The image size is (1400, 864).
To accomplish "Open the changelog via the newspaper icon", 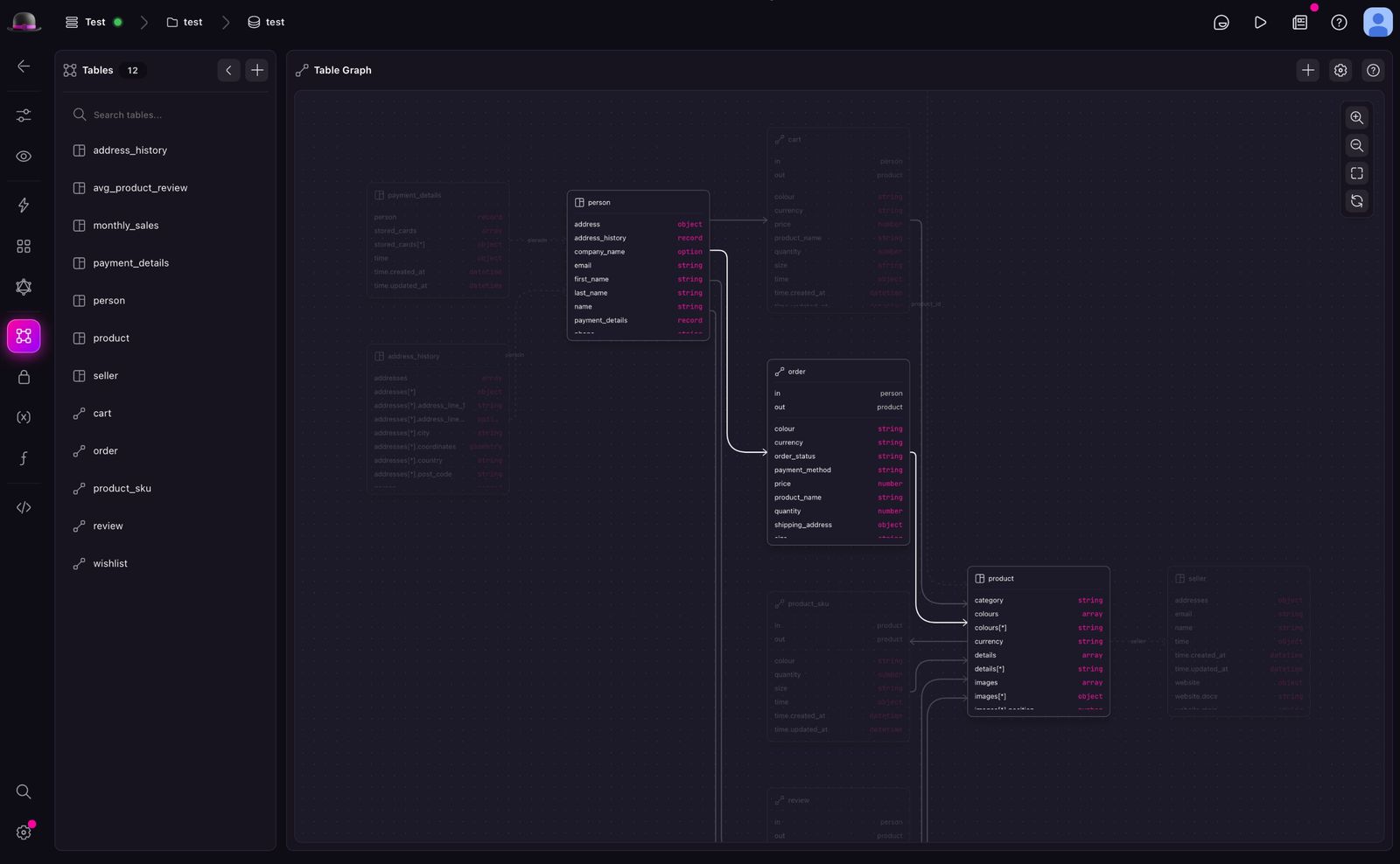I will (1299, 22).
